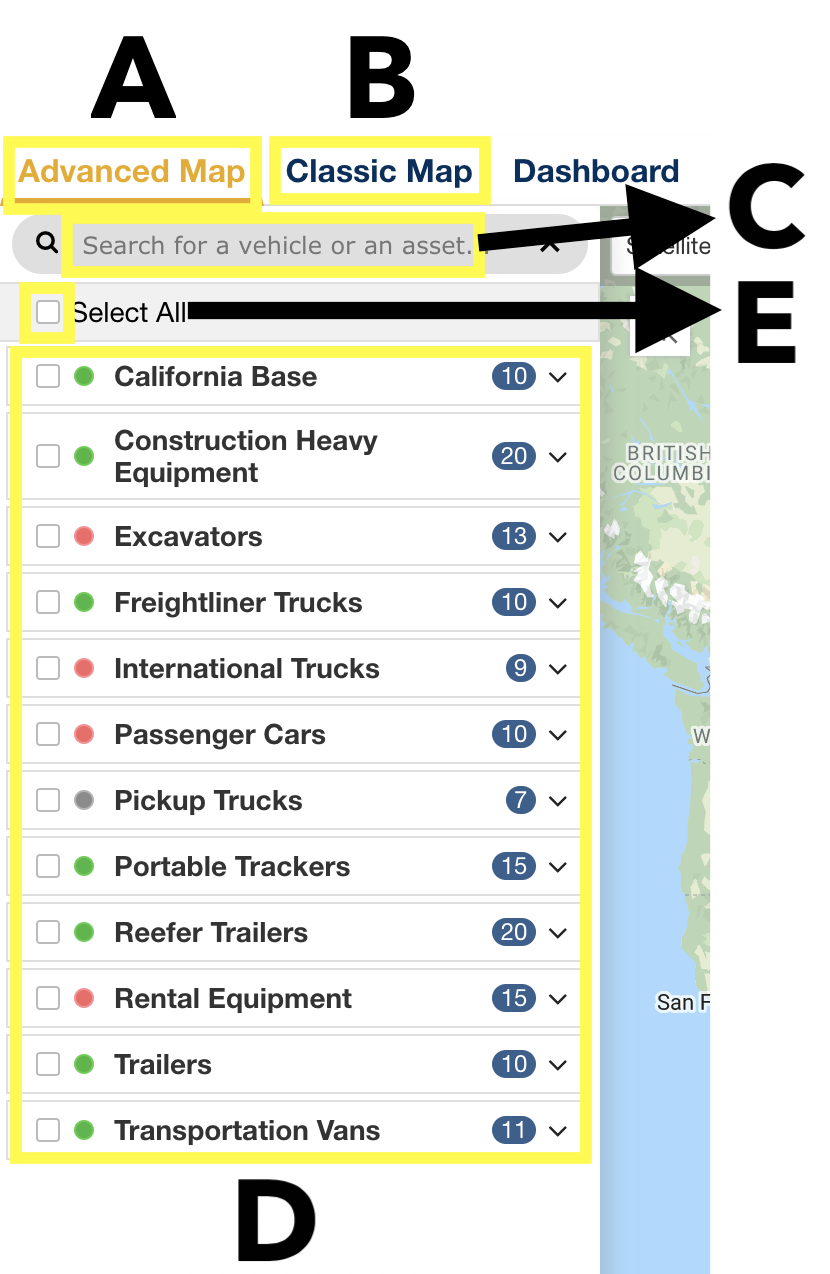Open the Portable Trackers group name
Screen dimensions: 830x1274
point(232,866)
